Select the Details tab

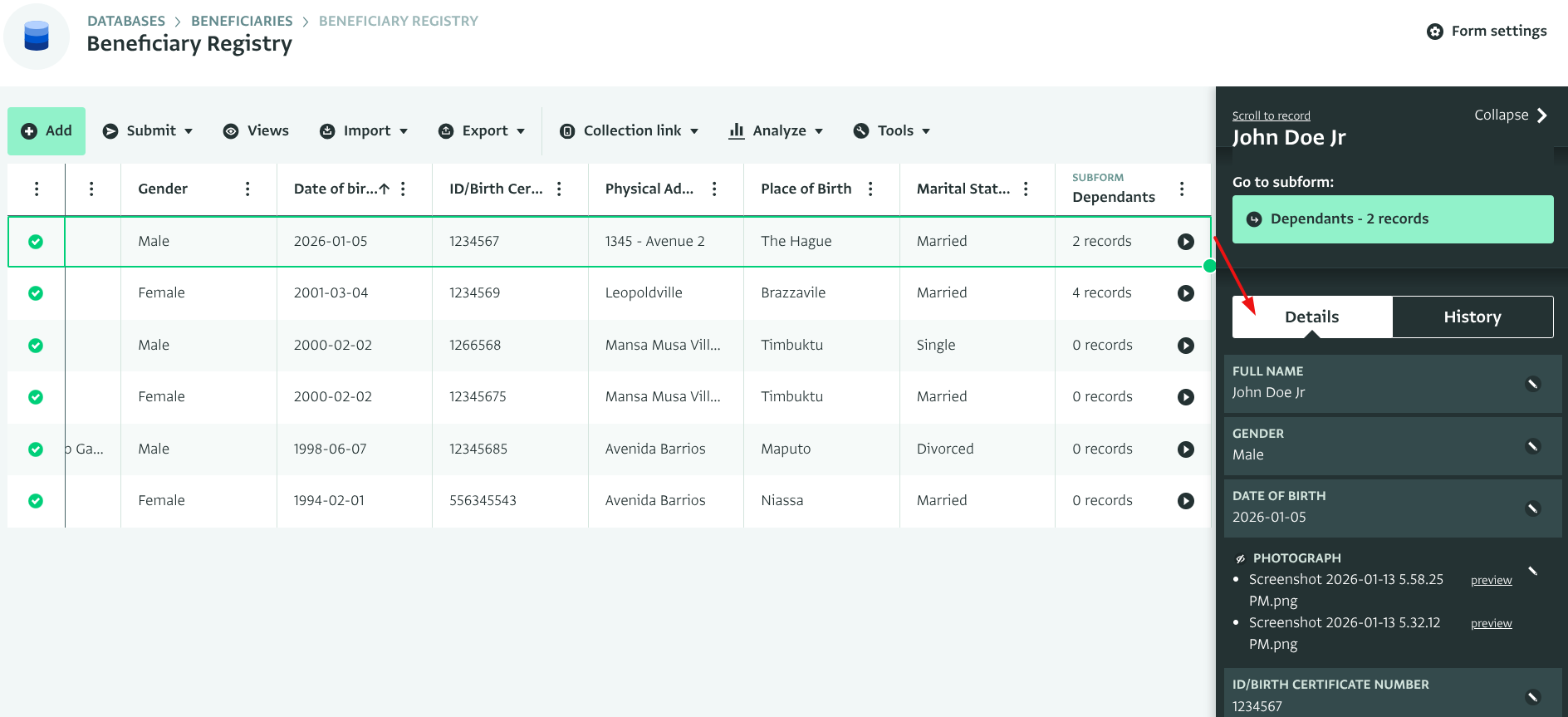click(1311, 317)
